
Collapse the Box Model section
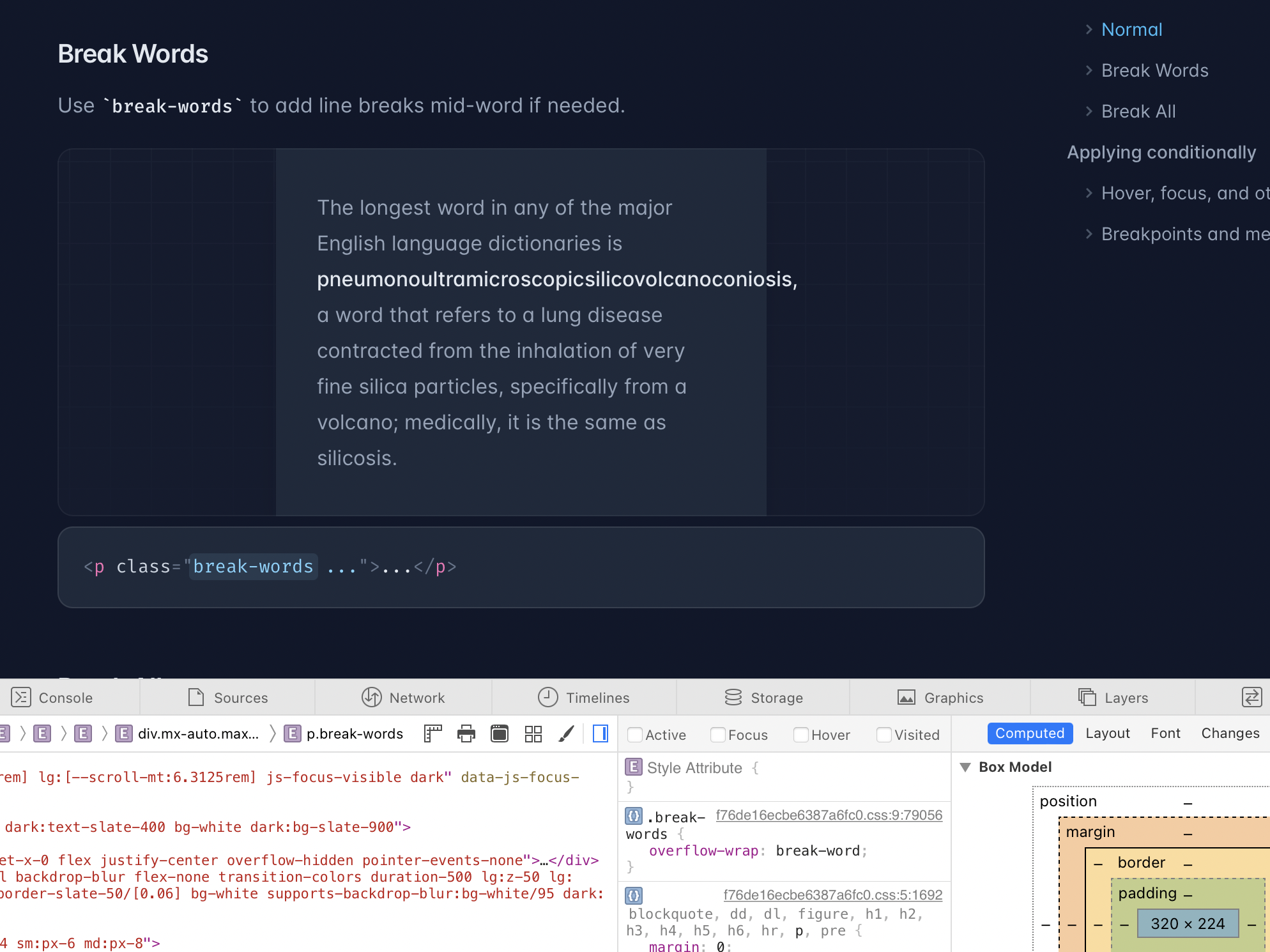tap(965, 767)
